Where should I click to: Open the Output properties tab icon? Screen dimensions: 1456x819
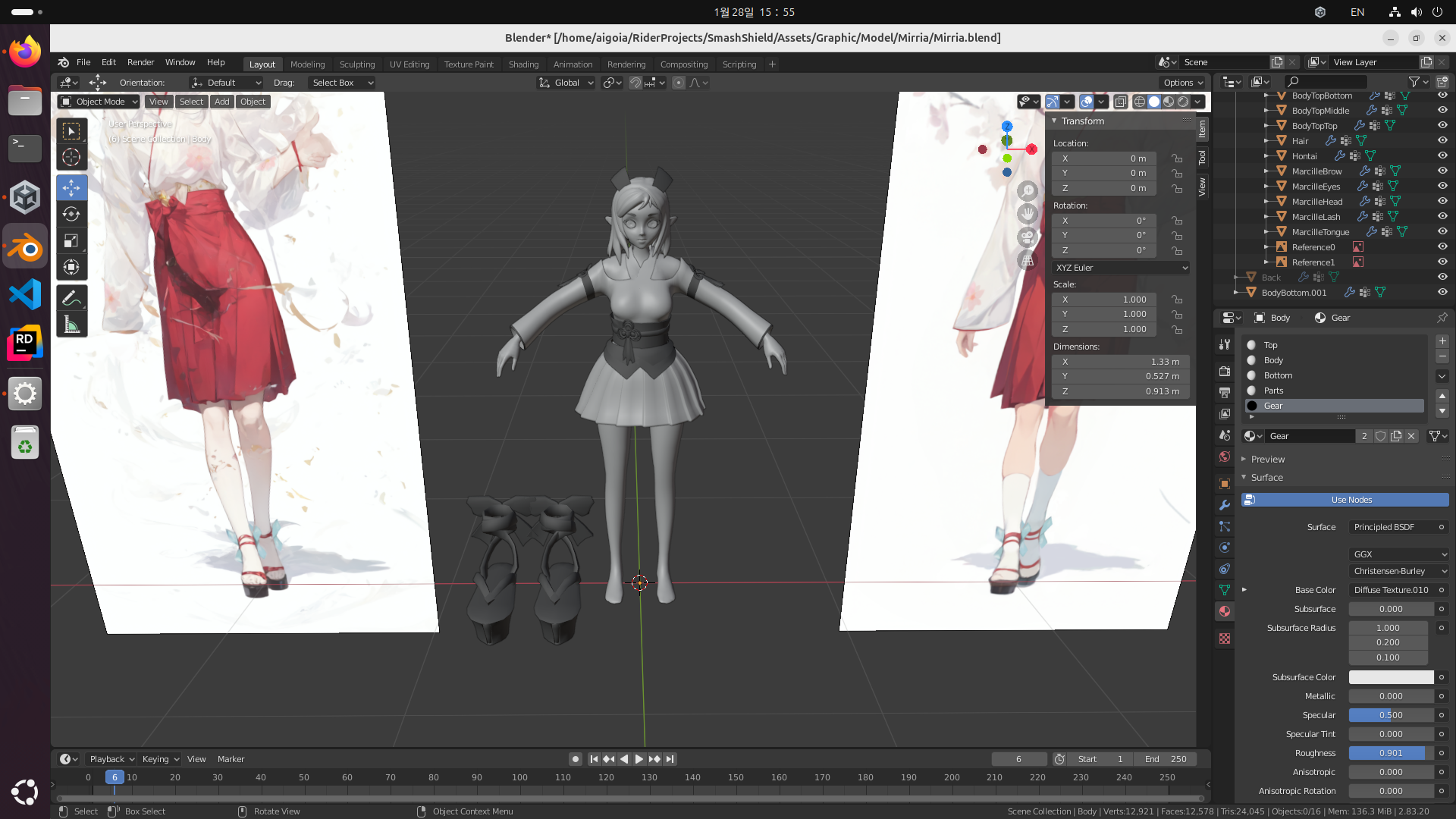point(1225,392)
